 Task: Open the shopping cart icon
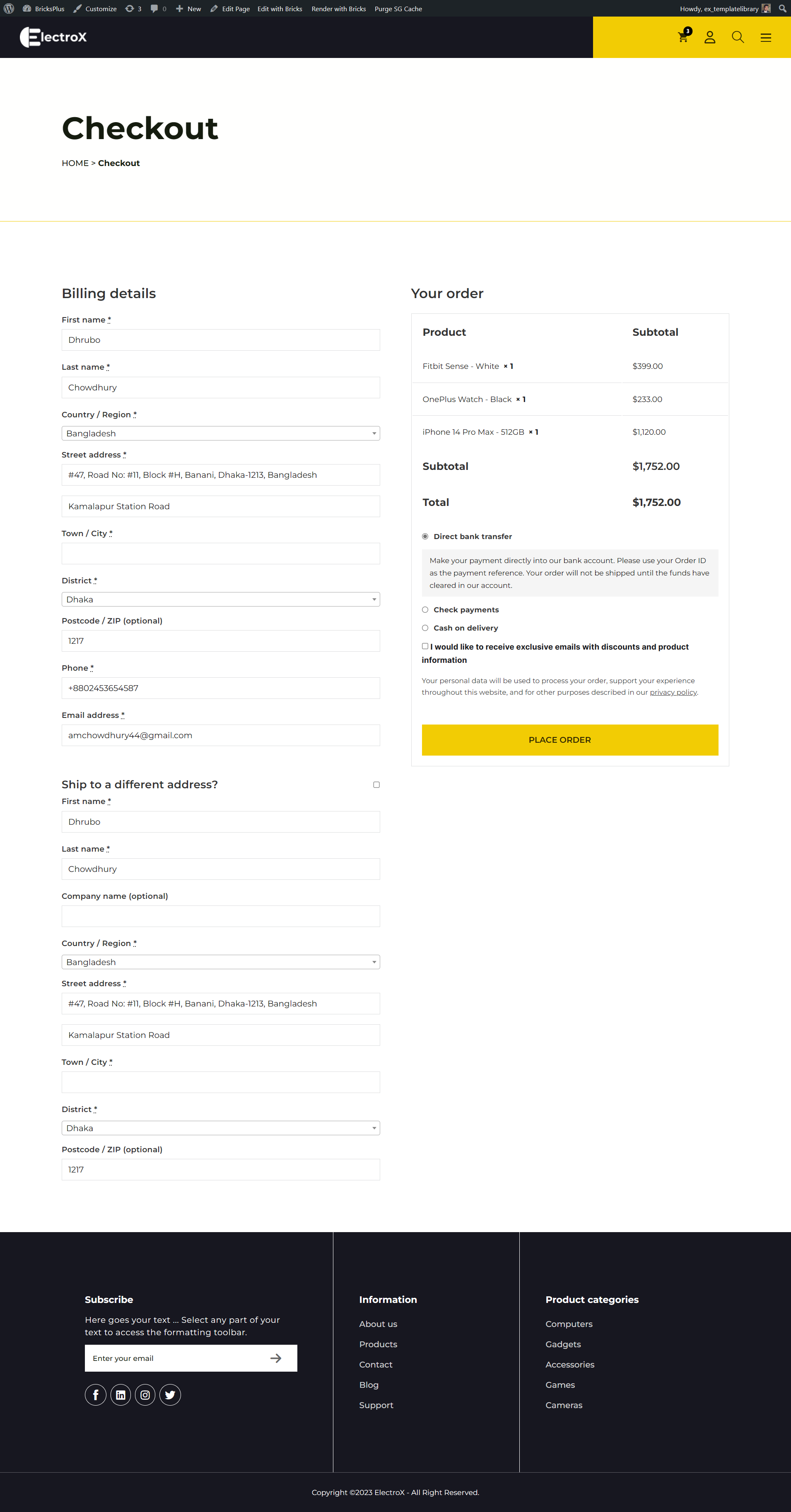683,37
